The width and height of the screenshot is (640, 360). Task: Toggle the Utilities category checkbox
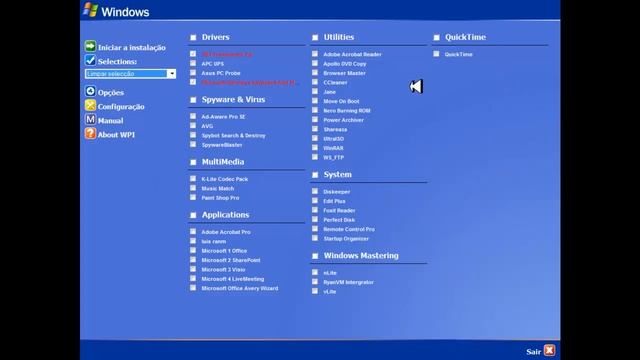tap(315, 38)
